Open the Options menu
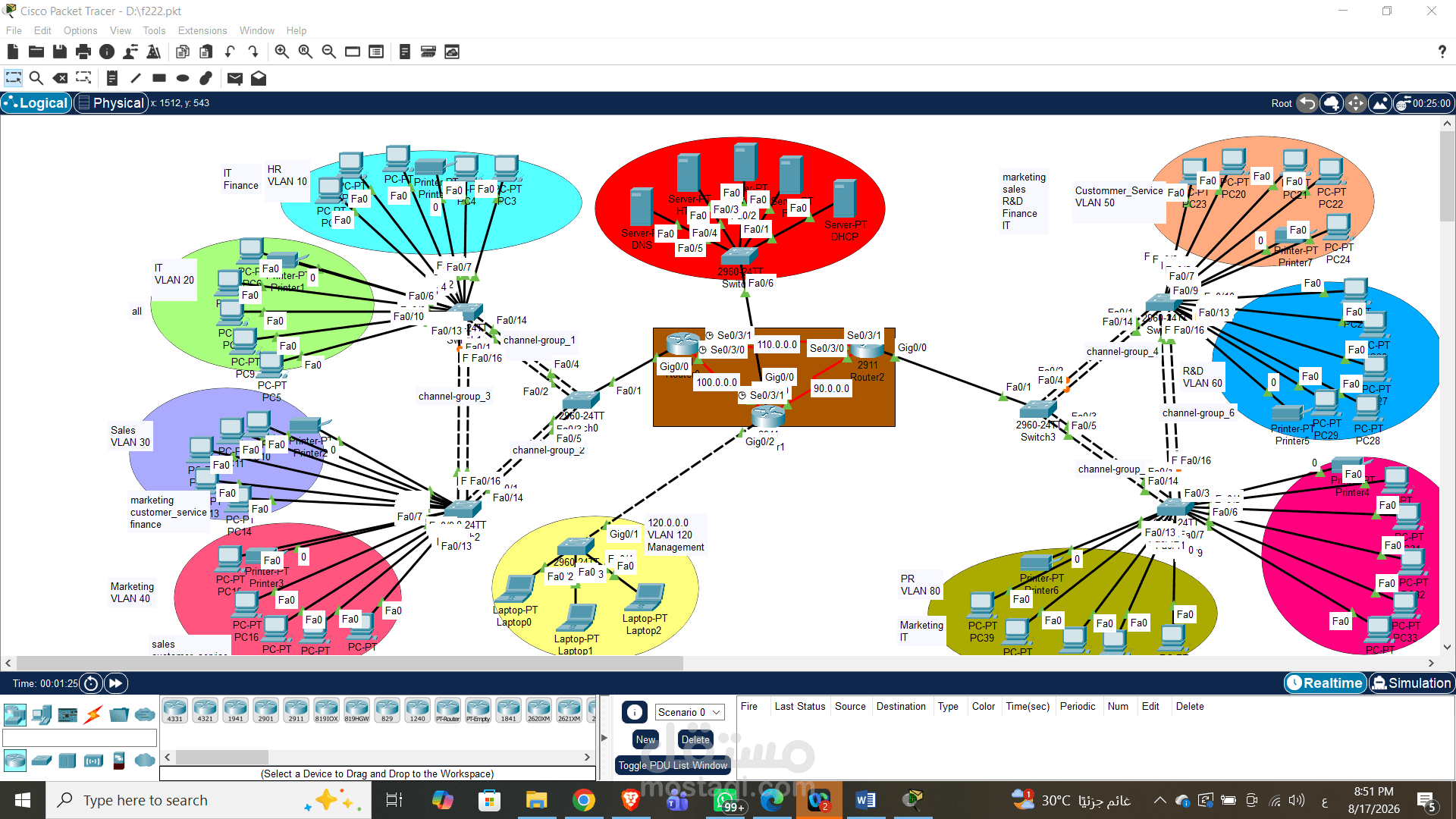 click(x=80, y=30)
